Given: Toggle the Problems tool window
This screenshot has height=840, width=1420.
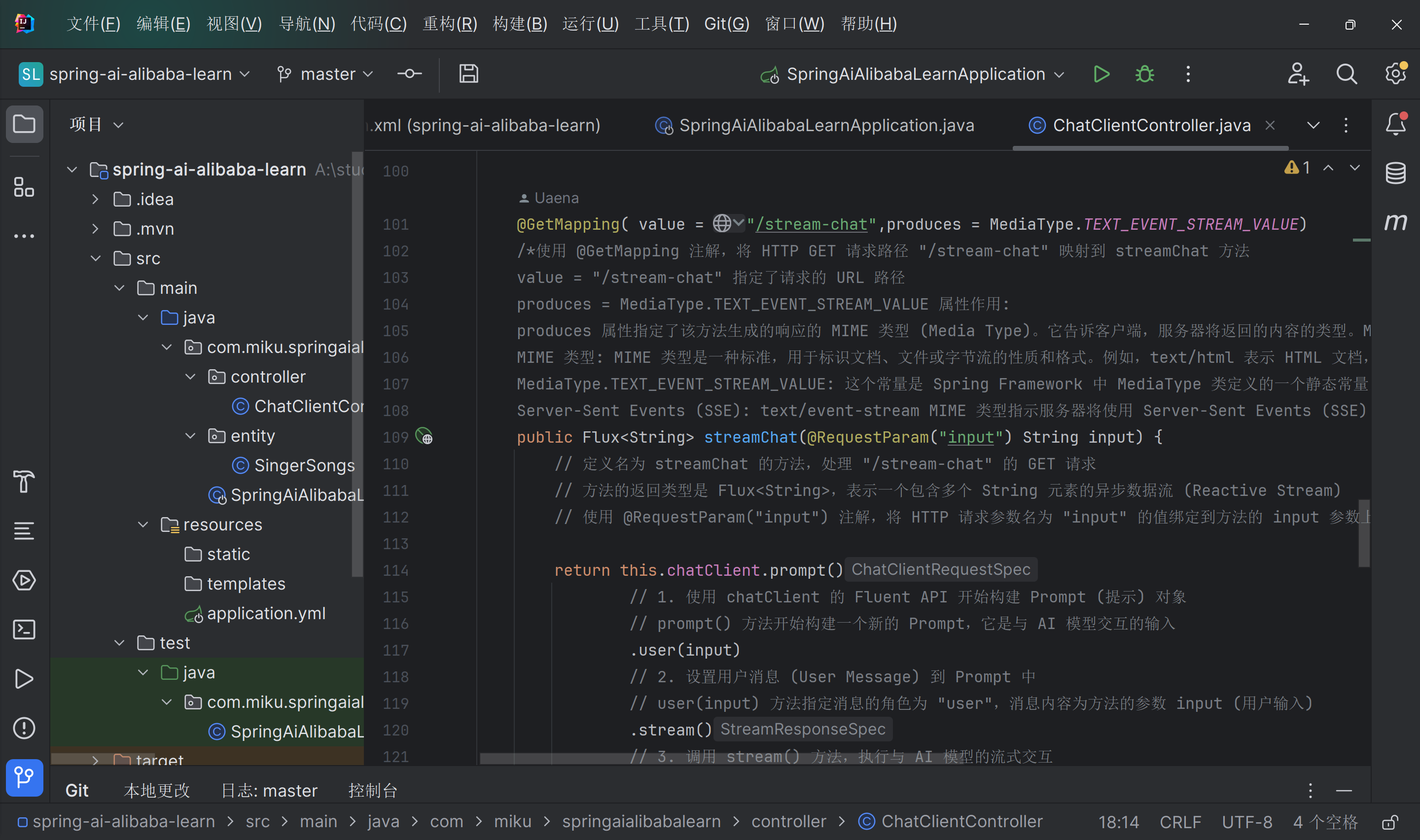Looking at the screenshot, I should click(x=24, y=728).
